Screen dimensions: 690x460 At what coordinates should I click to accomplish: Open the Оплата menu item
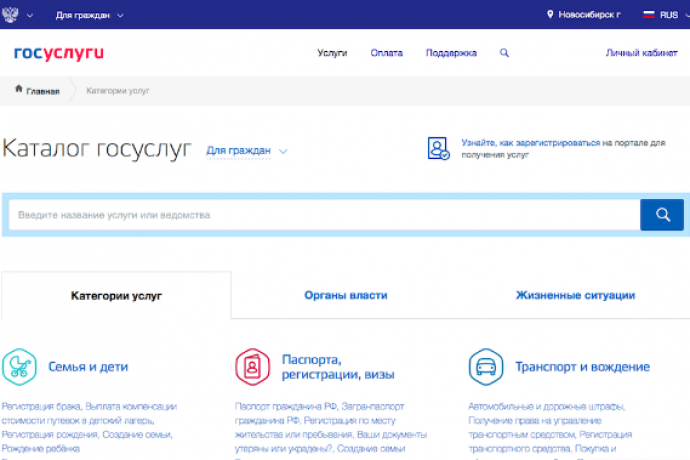(x=386, y=53)
